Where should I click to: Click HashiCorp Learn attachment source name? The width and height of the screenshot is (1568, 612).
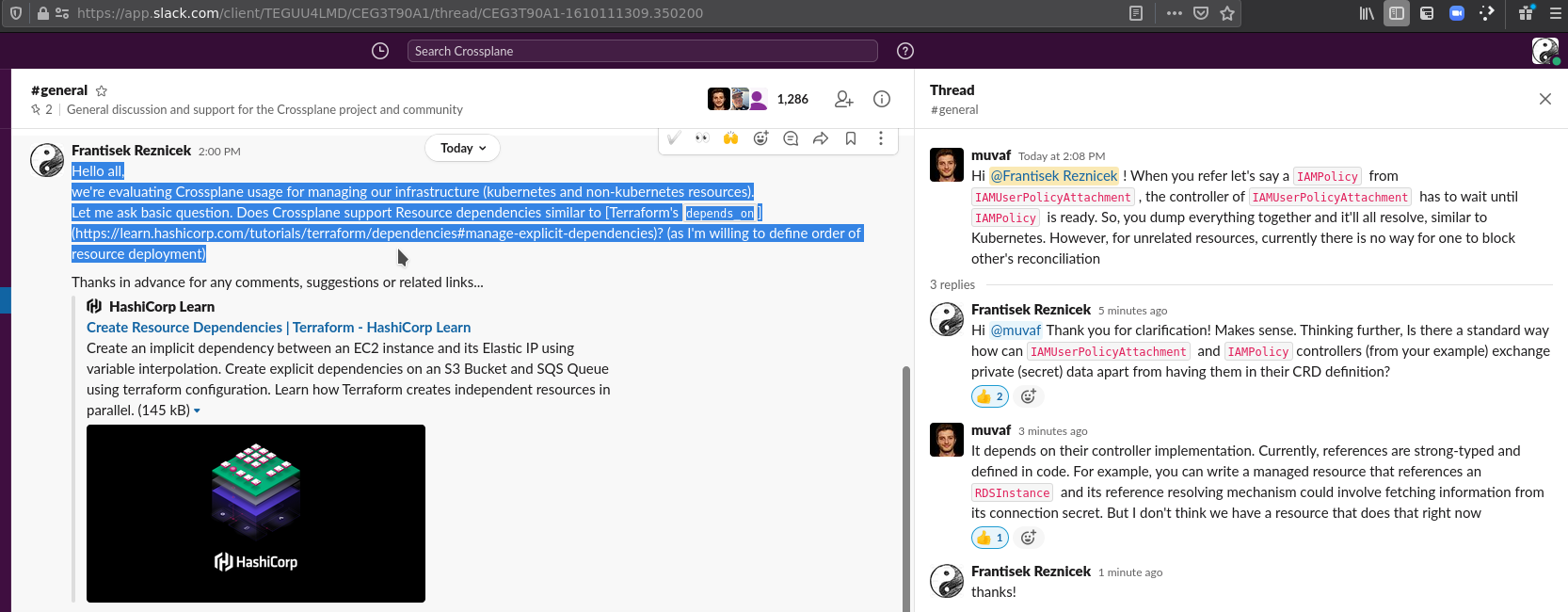[162, 307]
